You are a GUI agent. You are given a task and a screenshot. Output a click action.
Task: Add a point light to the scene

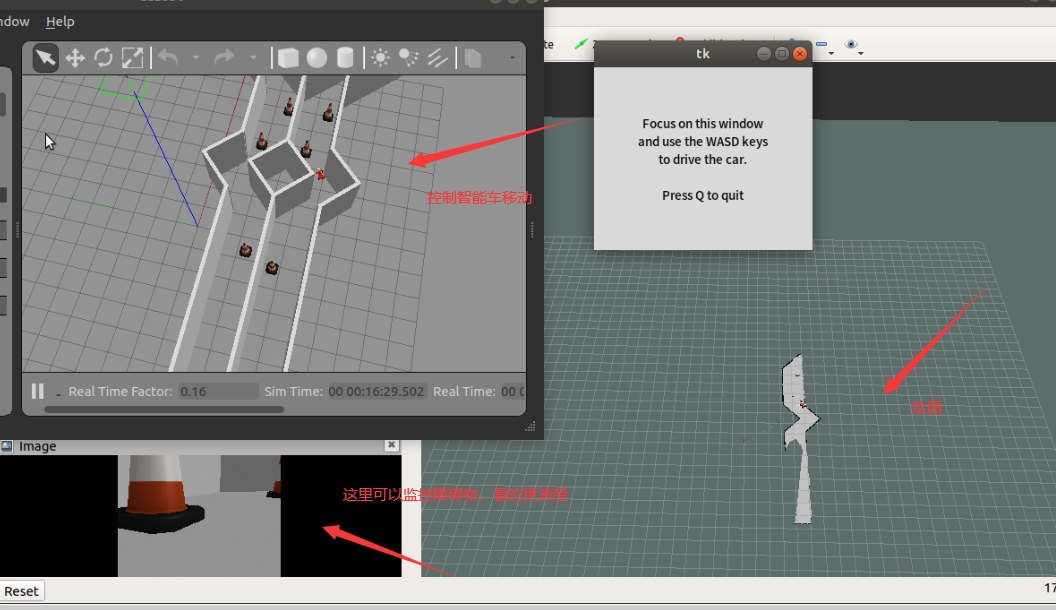[x=381, y=58]
